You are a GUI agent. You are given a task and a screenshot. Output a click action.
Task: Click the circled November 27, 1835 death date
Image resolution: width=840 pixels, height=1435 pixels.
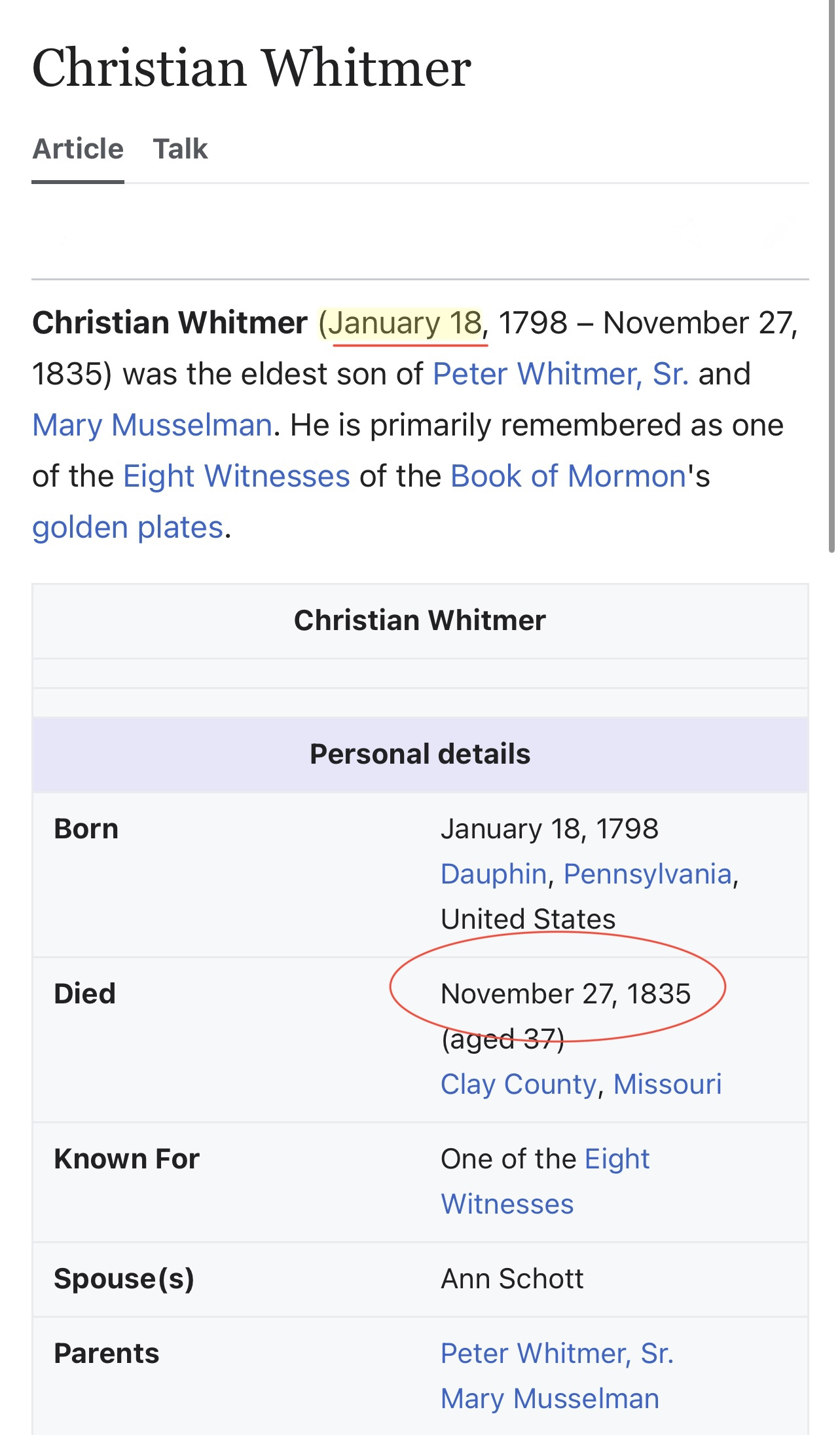pyautogui.click(x=566, y=994)
